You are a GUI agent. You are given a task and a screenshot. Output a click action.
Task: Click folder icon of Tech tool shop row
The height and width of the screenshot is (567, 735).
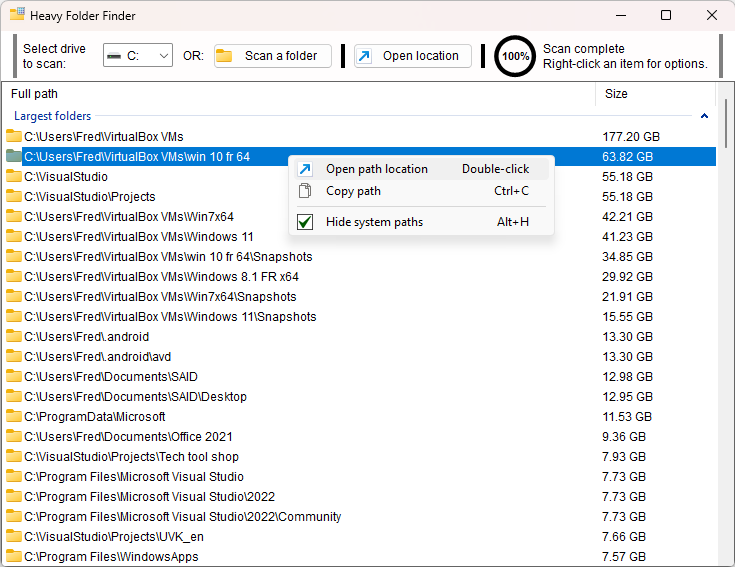tap(14, 456)
